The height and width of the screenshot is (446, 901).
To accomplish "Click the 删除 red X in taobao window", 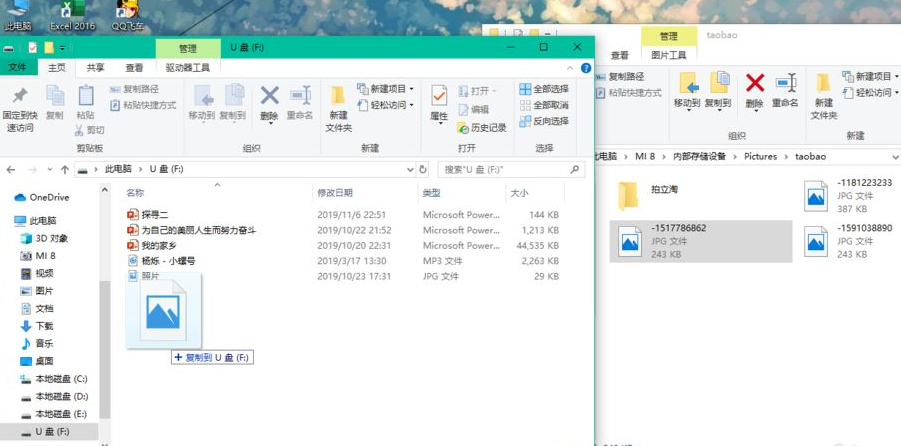I will coord(755,85).
